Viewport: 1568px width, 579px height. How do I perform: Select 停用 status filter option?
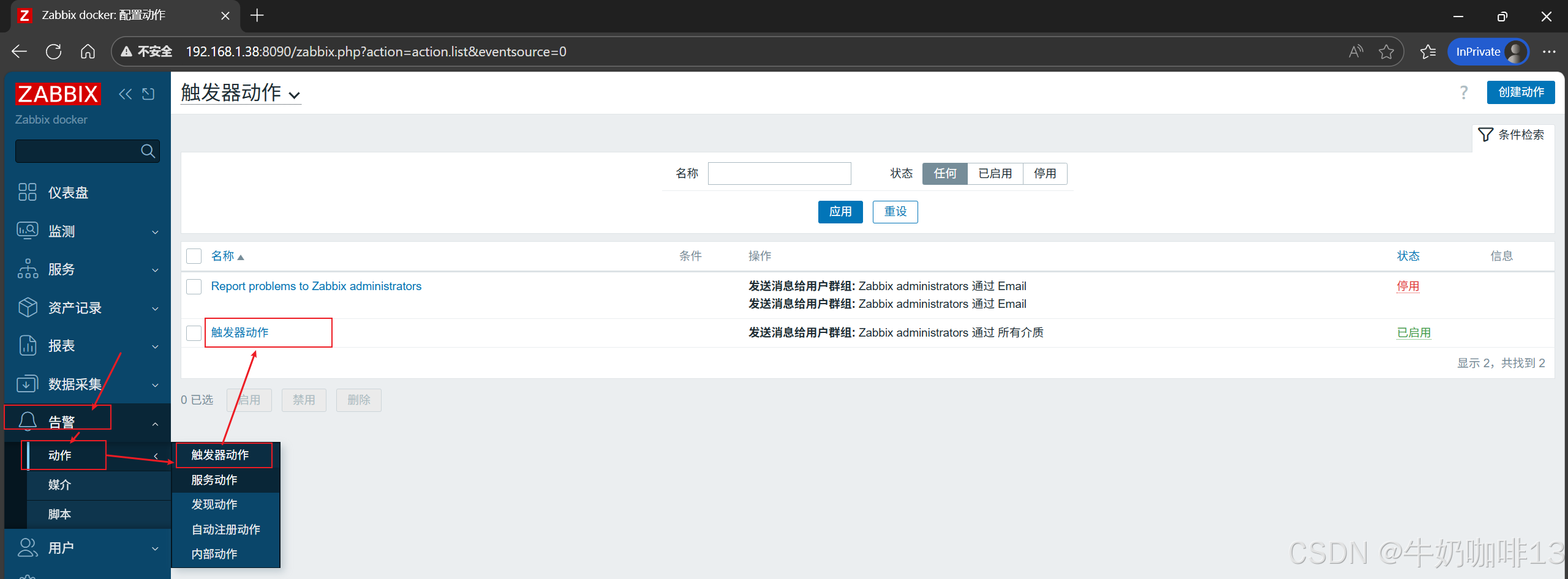1045,174
